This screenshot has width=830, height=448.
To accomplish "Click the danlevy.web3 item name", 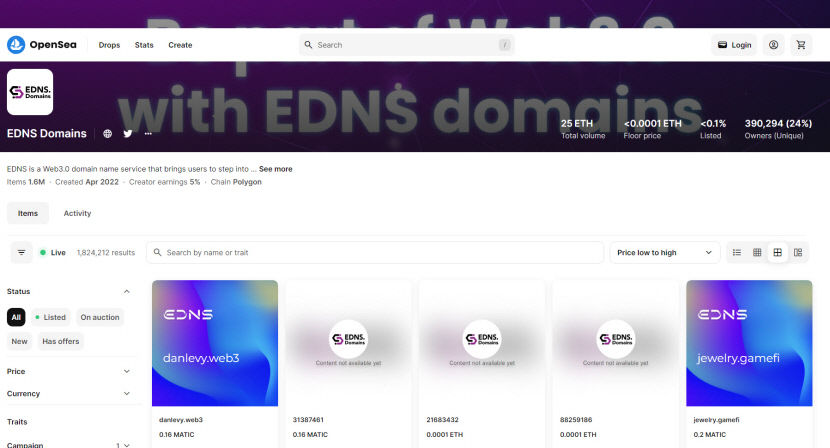I will [181, 419].
